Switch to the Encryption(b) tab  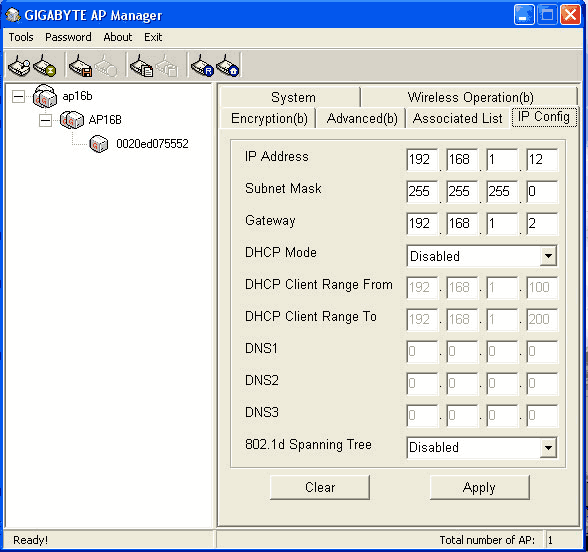pos(269,118)
